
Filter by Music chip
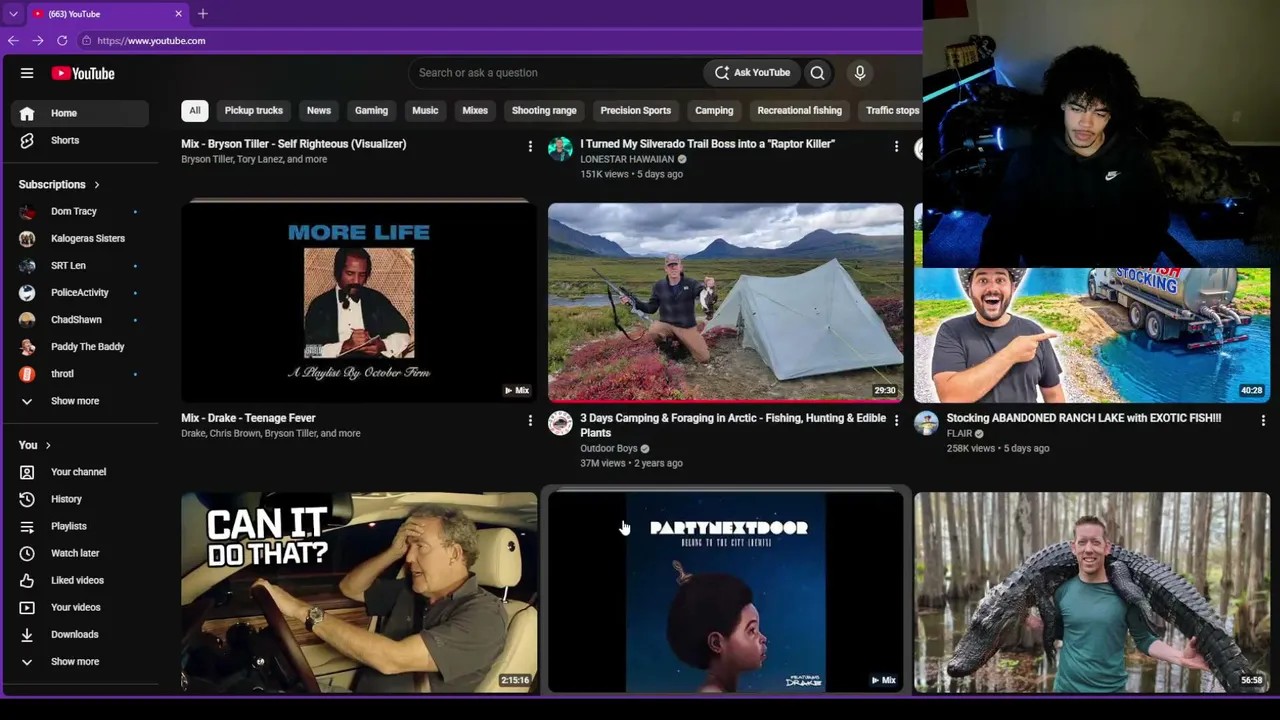click(x=425, y=110)
